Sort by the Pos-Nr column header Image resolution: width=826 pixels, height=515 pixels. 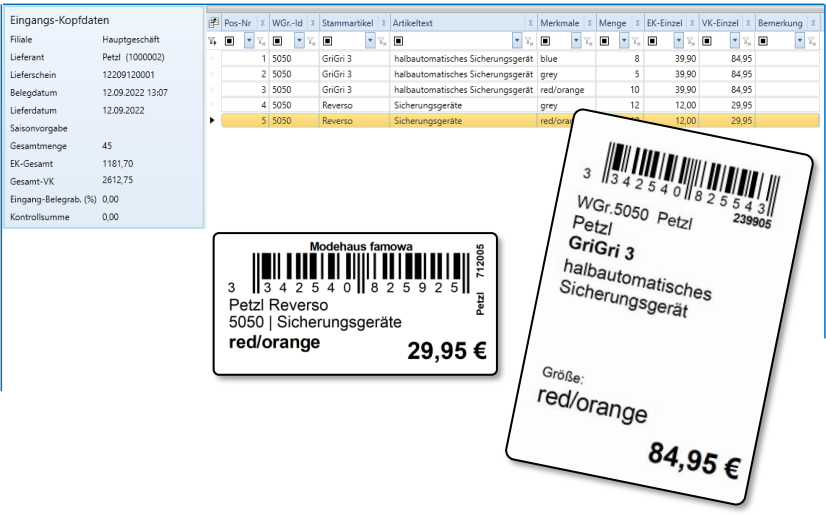[238, 23]
